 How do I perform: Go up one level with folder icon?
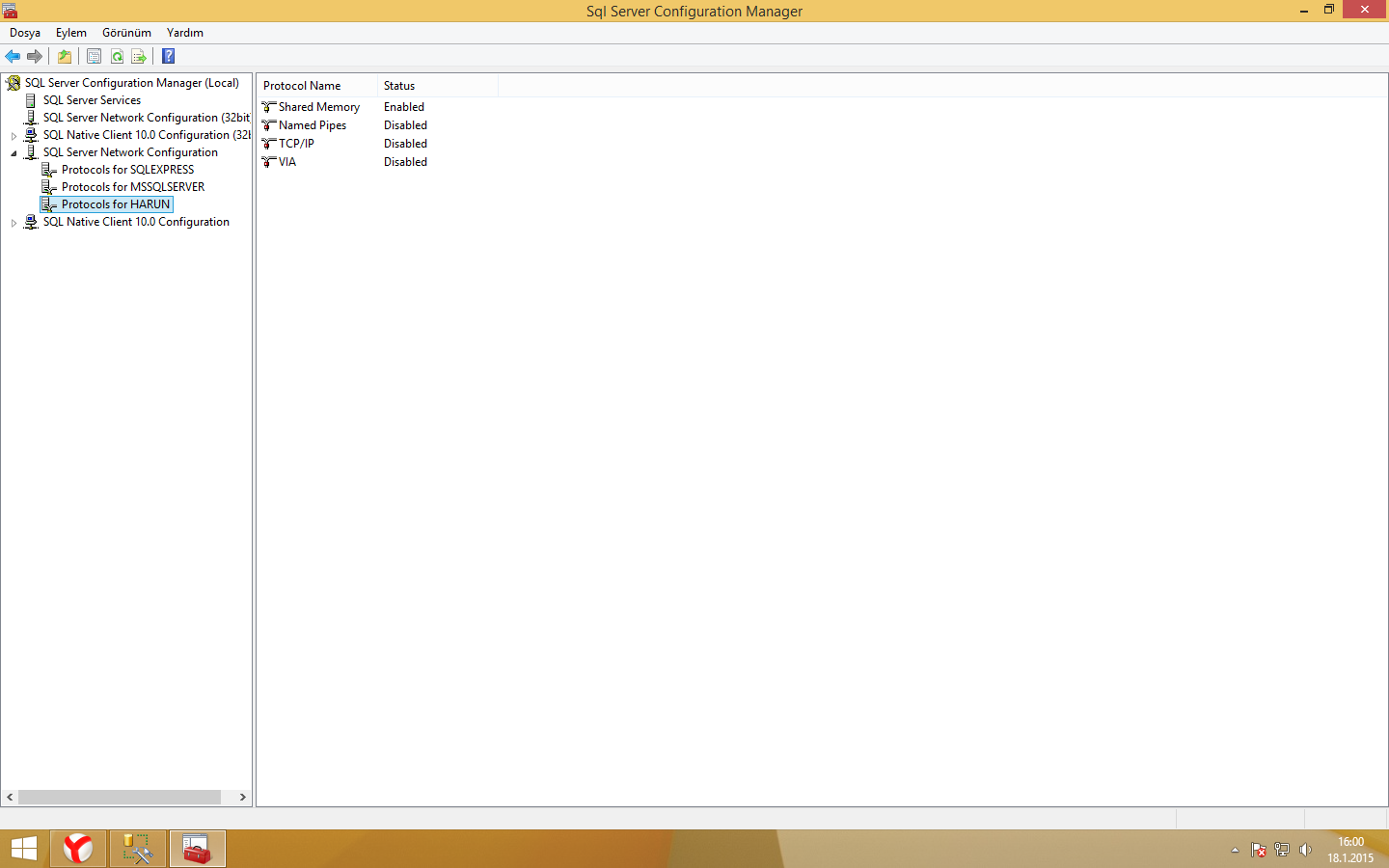tap(65, 56)
